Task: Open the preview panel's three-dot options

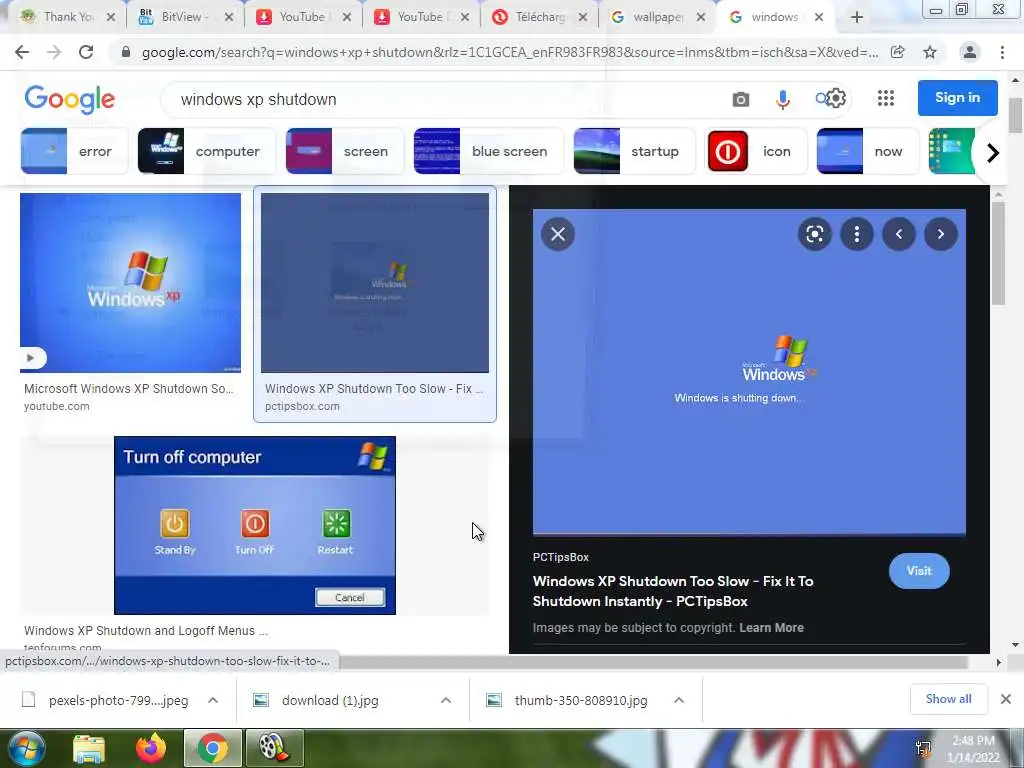Action: coord(857,234)
